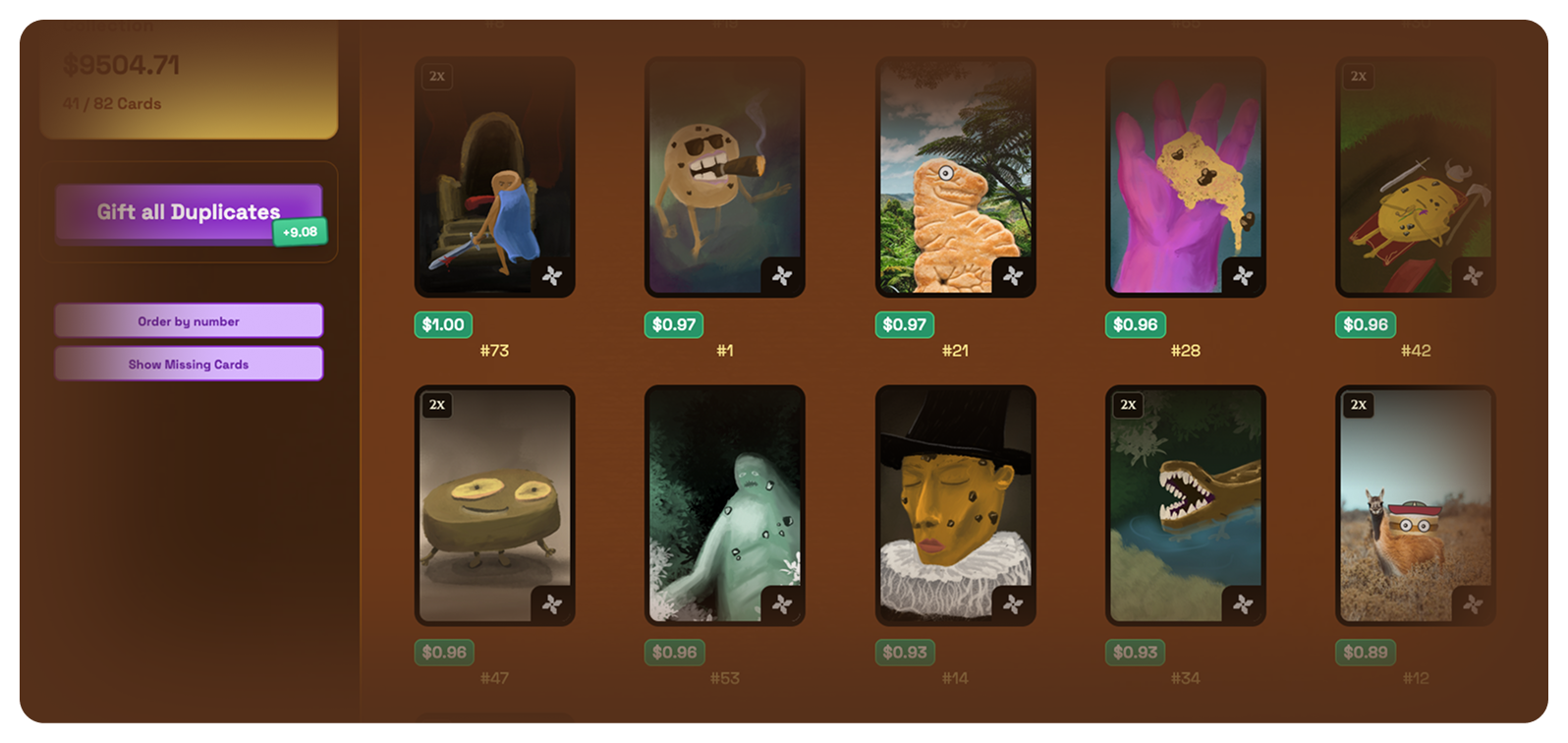Open the pink hand card #28

coord(1186,177)
